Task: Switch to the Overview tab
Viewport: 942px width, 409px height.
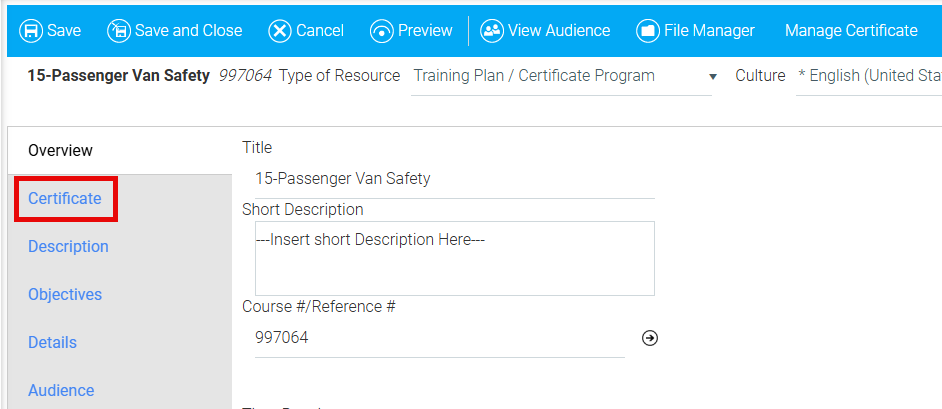Action: (x=60, y=151)
